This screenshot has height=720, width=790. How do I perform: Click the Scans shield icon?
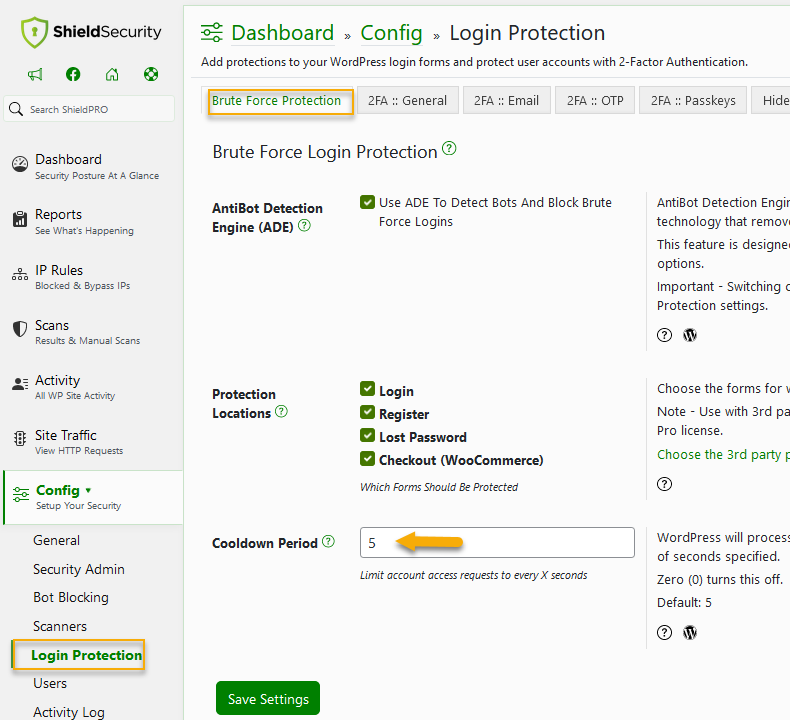pyautogui.click(x=20, y=329)
